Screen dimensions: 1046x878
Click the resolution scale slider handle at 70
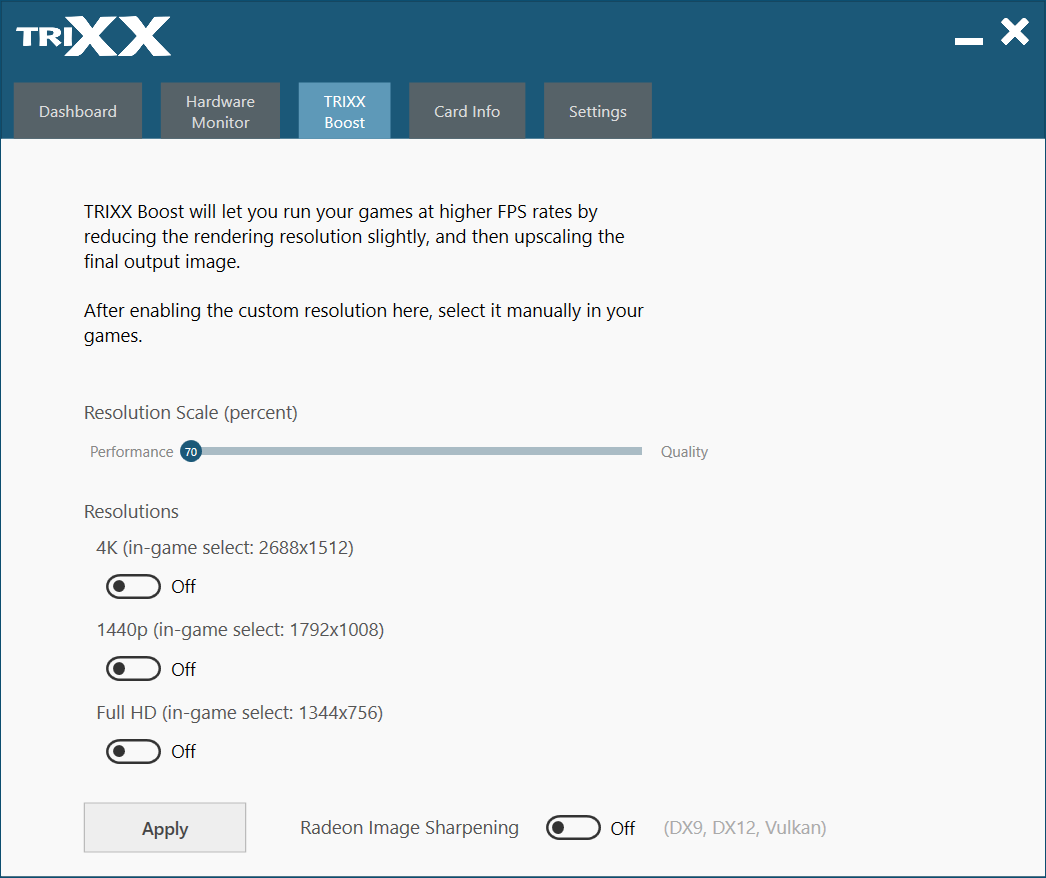[x=191, y=452]
